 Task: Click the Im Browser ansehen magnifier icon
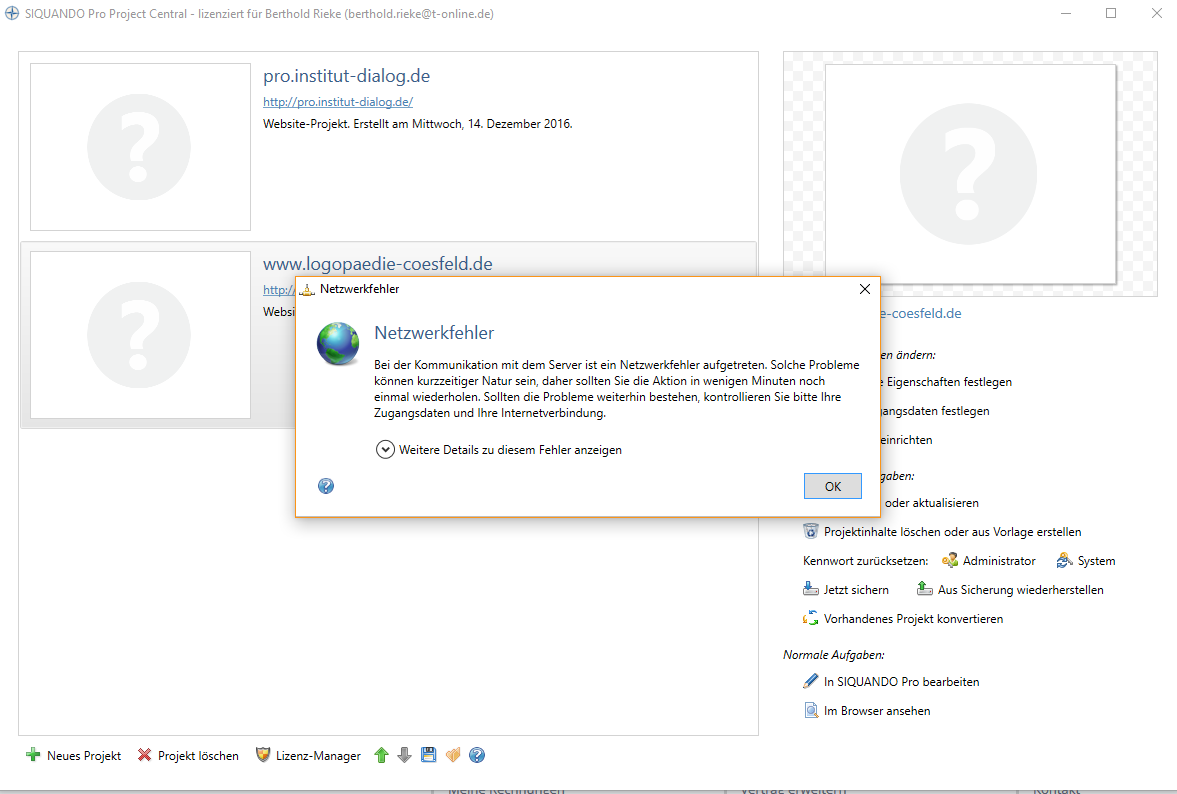(x=811, y=711)
